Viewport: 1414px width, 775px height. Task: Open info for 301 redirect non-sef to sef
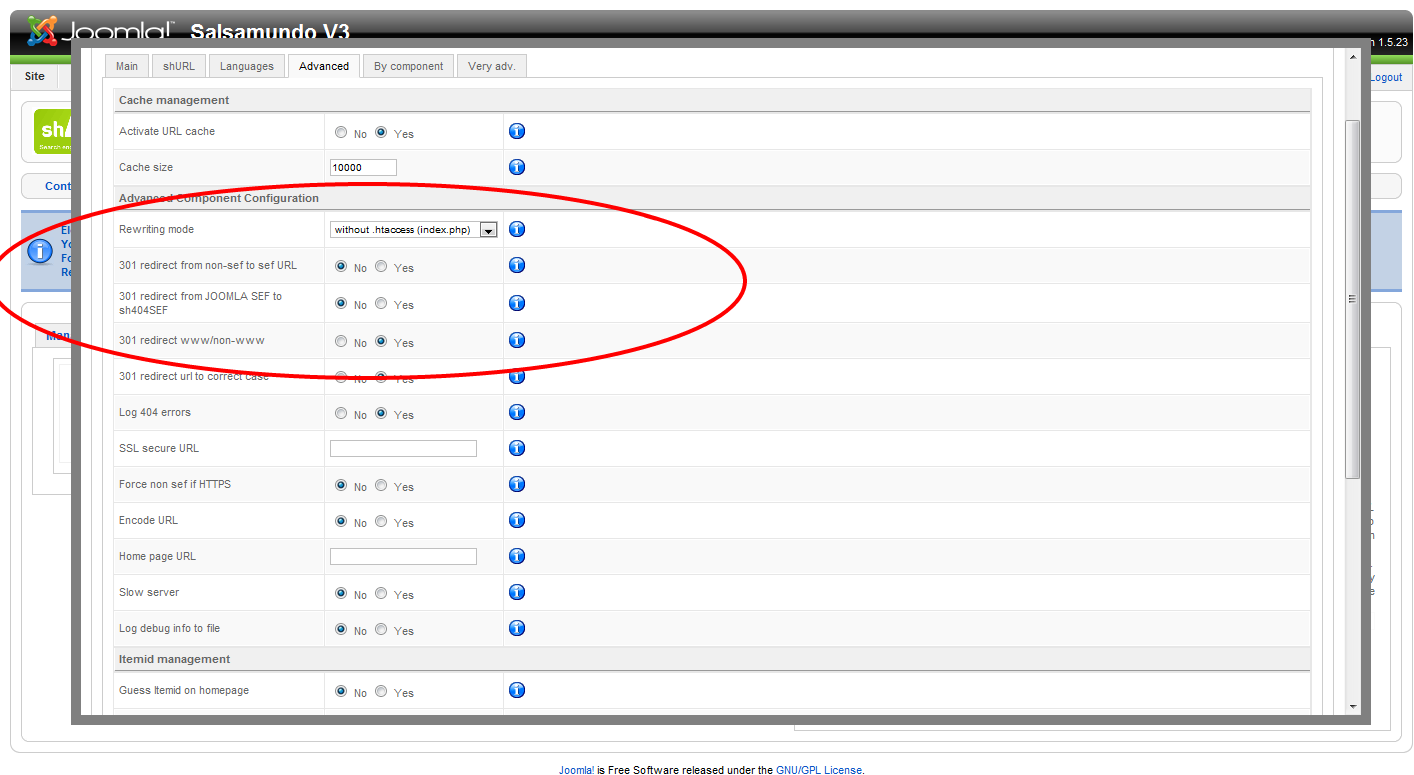(517, 265)
